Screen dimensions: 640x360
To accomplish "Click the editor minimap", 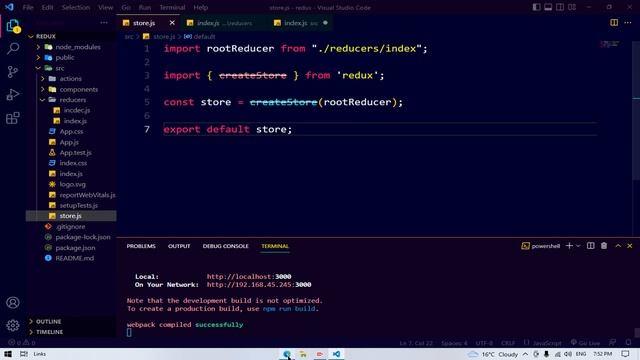I will [610, 44].
